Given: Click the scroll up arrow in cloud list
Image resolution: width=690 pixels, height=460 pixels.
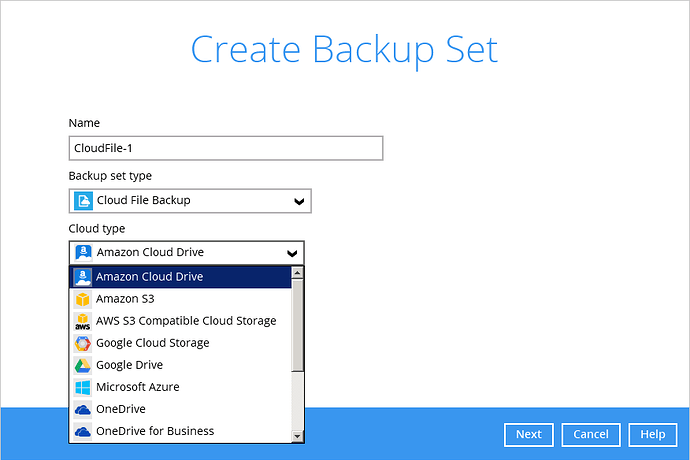Looking at the screenshot, I should (297, 272).
